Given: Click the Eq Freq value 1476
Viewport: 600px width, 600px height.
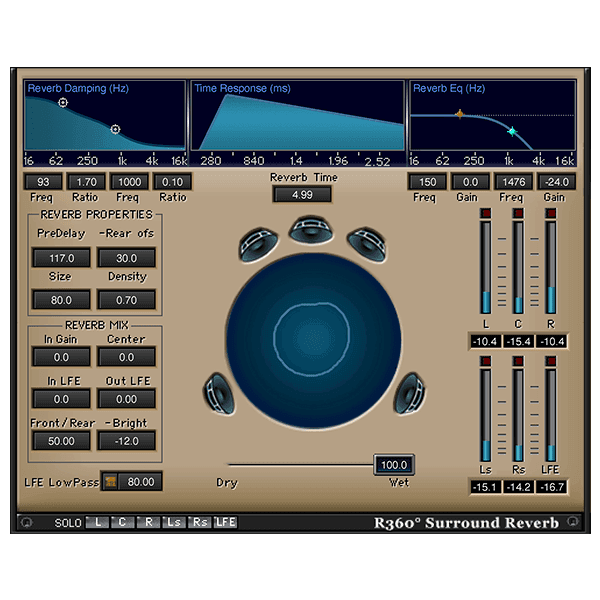Looking at the screenshot, I should click(514, 182).
